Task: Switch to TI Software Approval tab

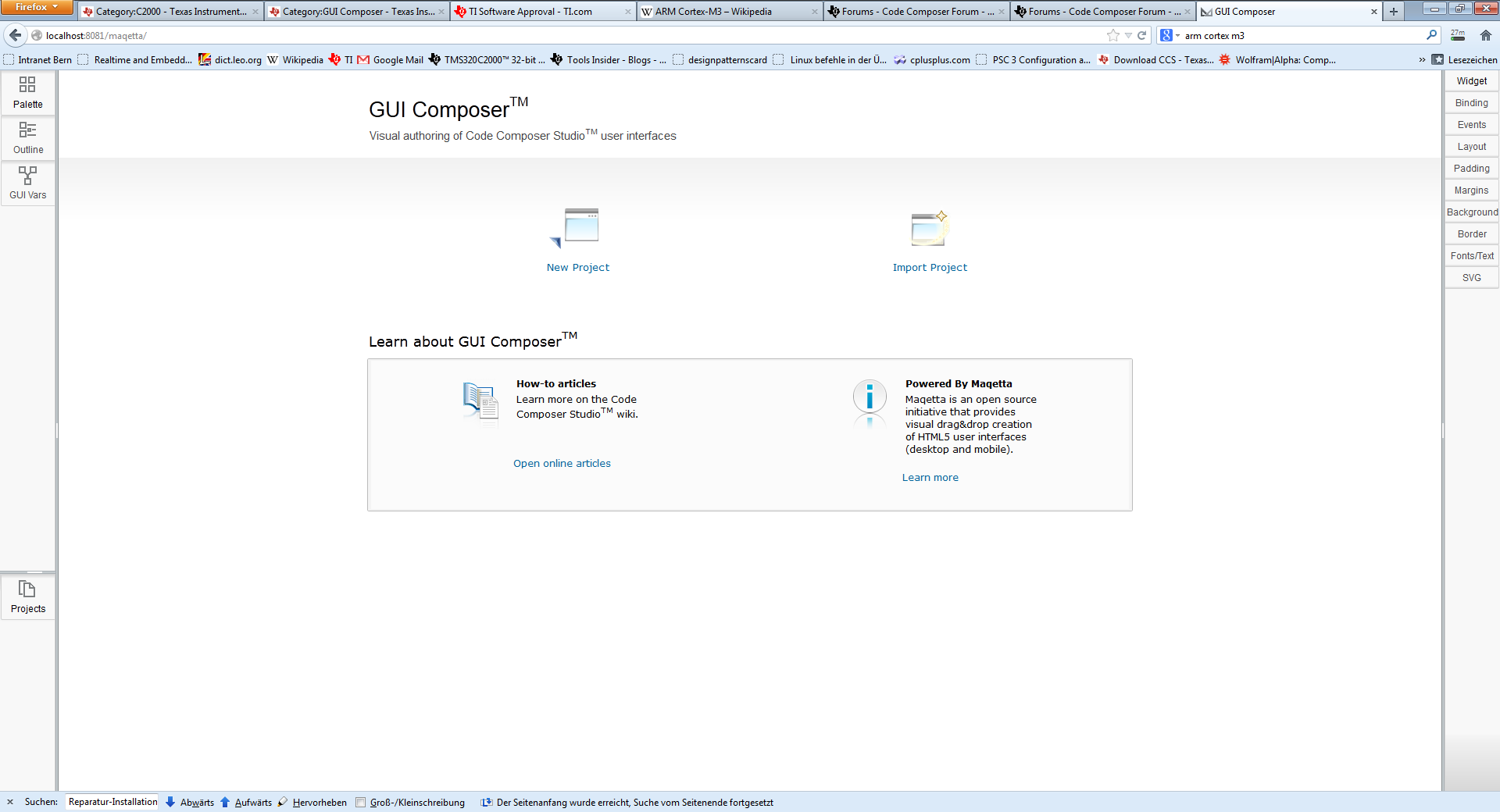Action: (543, 12)
